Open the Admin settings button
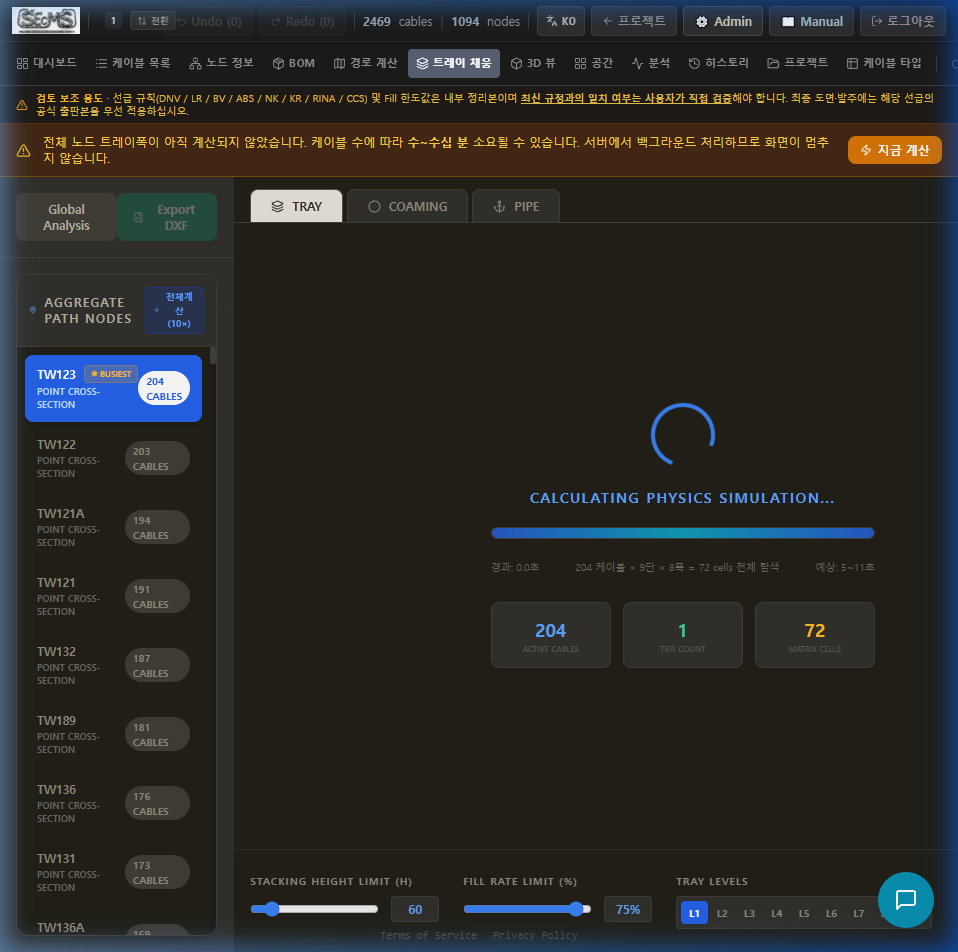958x952 pixels. point(723,21)
